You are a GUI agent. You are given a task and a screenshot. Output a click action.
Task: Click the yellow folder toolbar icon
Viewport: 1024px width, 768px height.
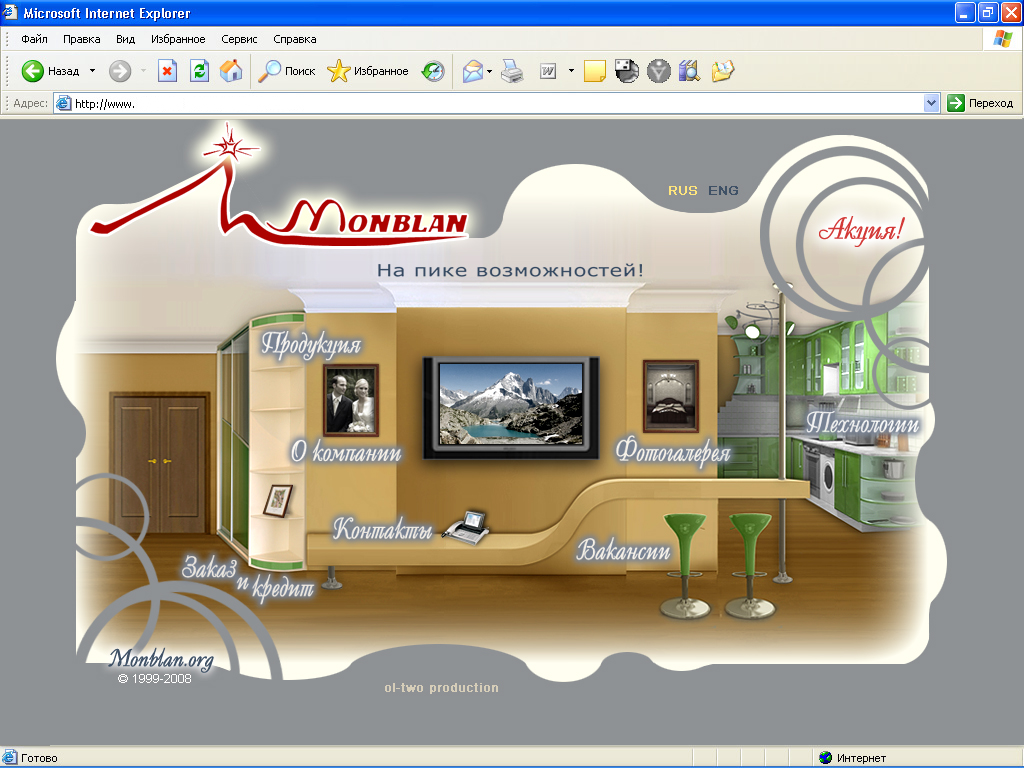(x=722, y=71)
